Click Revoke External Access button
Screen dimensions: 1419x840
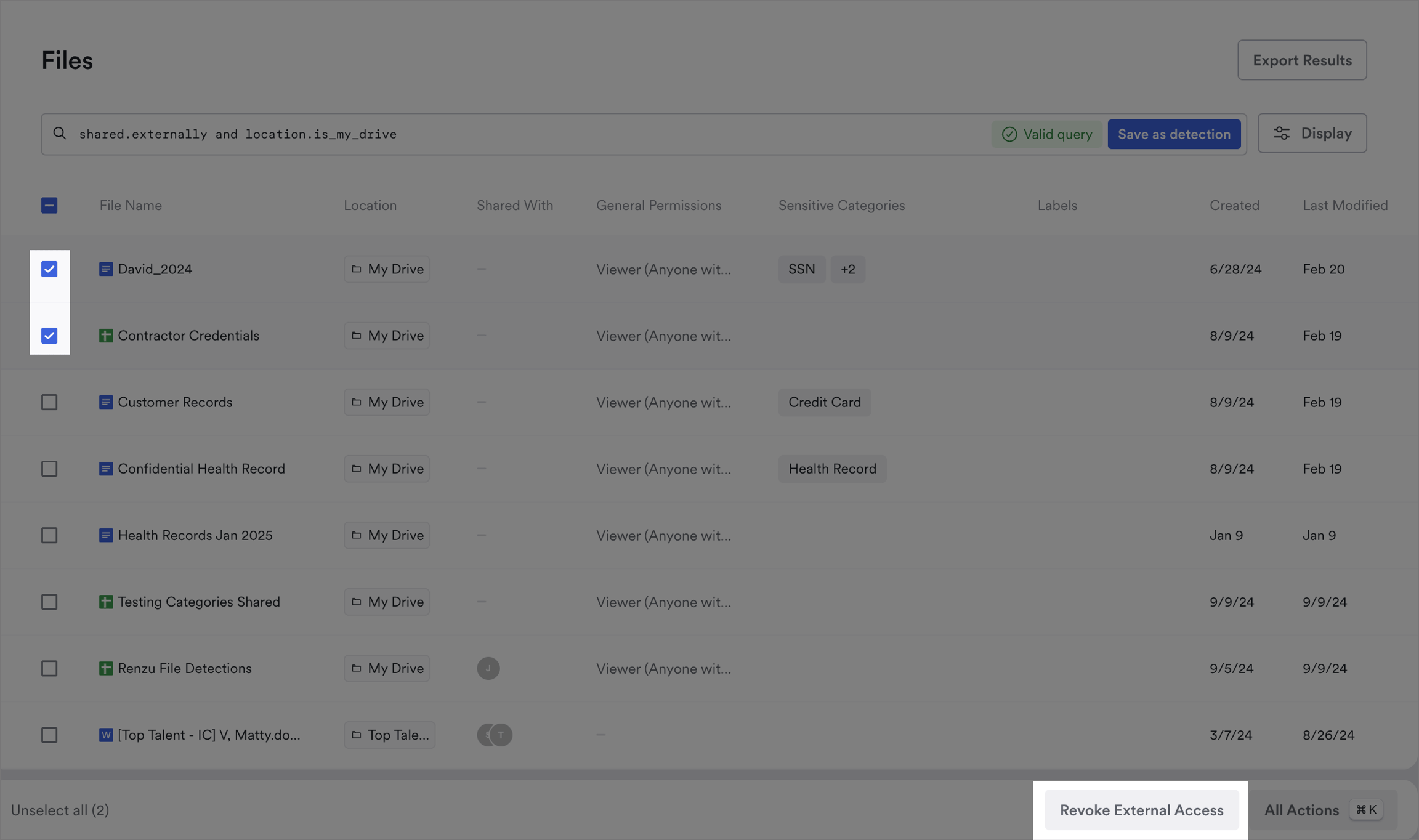tap(1141, 810)
